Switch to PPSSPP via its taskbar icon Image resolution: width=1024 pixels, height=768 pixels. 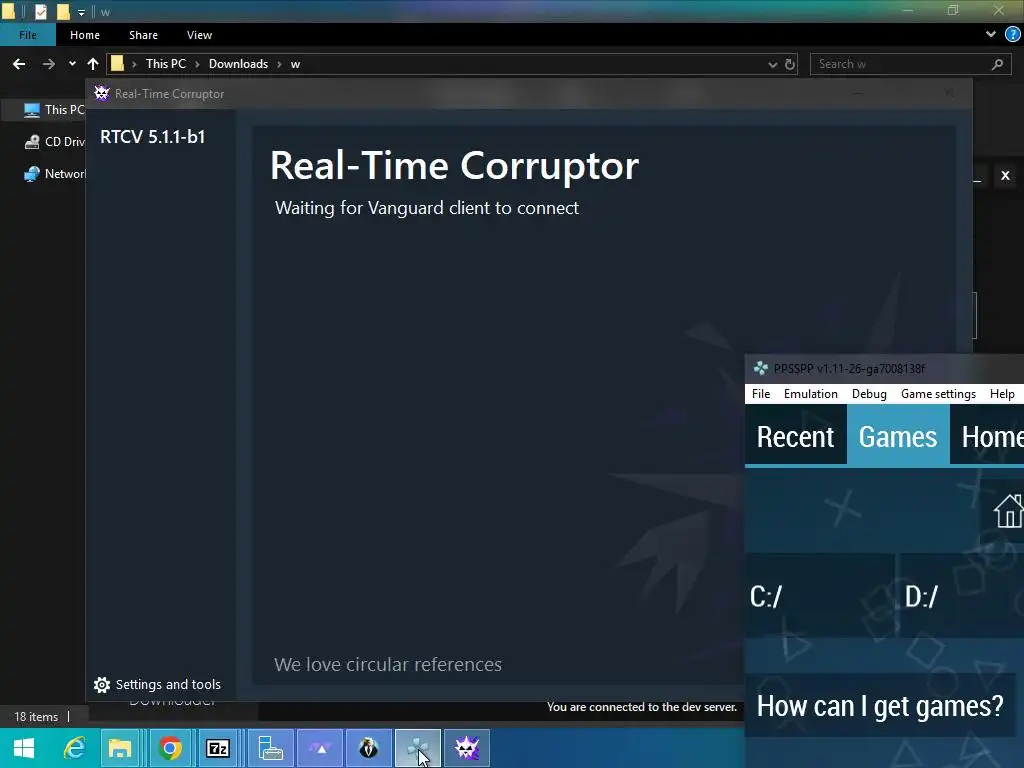coord(418,748)
